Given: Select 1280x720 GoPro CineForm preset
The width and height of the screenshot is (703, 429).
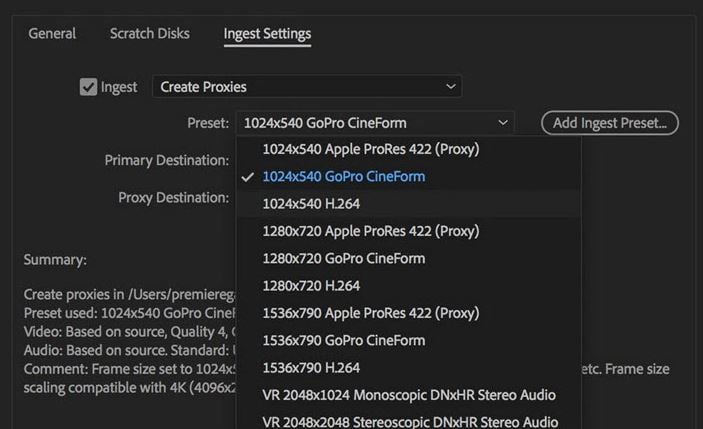Looking at the screenshot, I should pos(408,259).
